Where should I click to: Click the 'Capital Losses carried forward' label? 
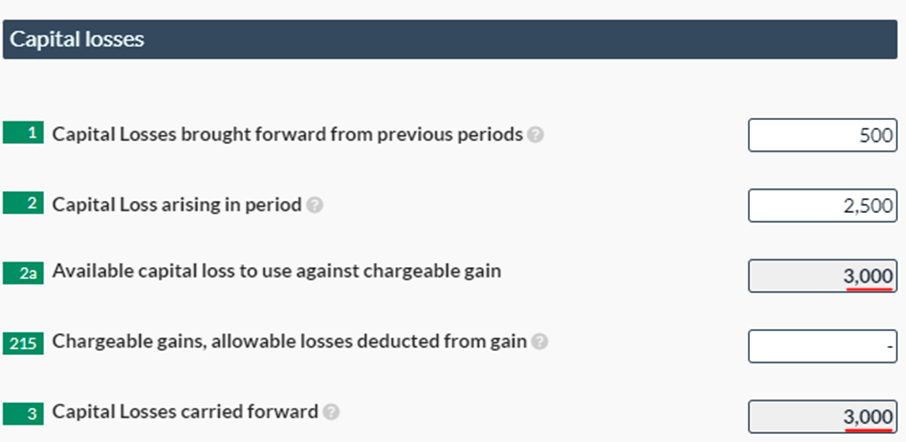pyautogui.click(x=185, y=411)
